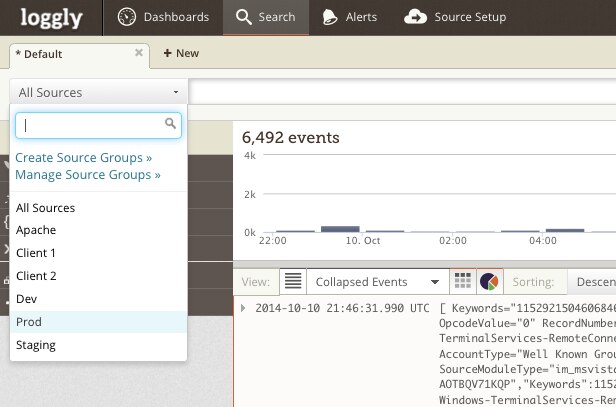The width and height of the screenshot is (616, 407).
Task: Show the pie chart view
Action: pyautogui.click(x=489, y=281)
